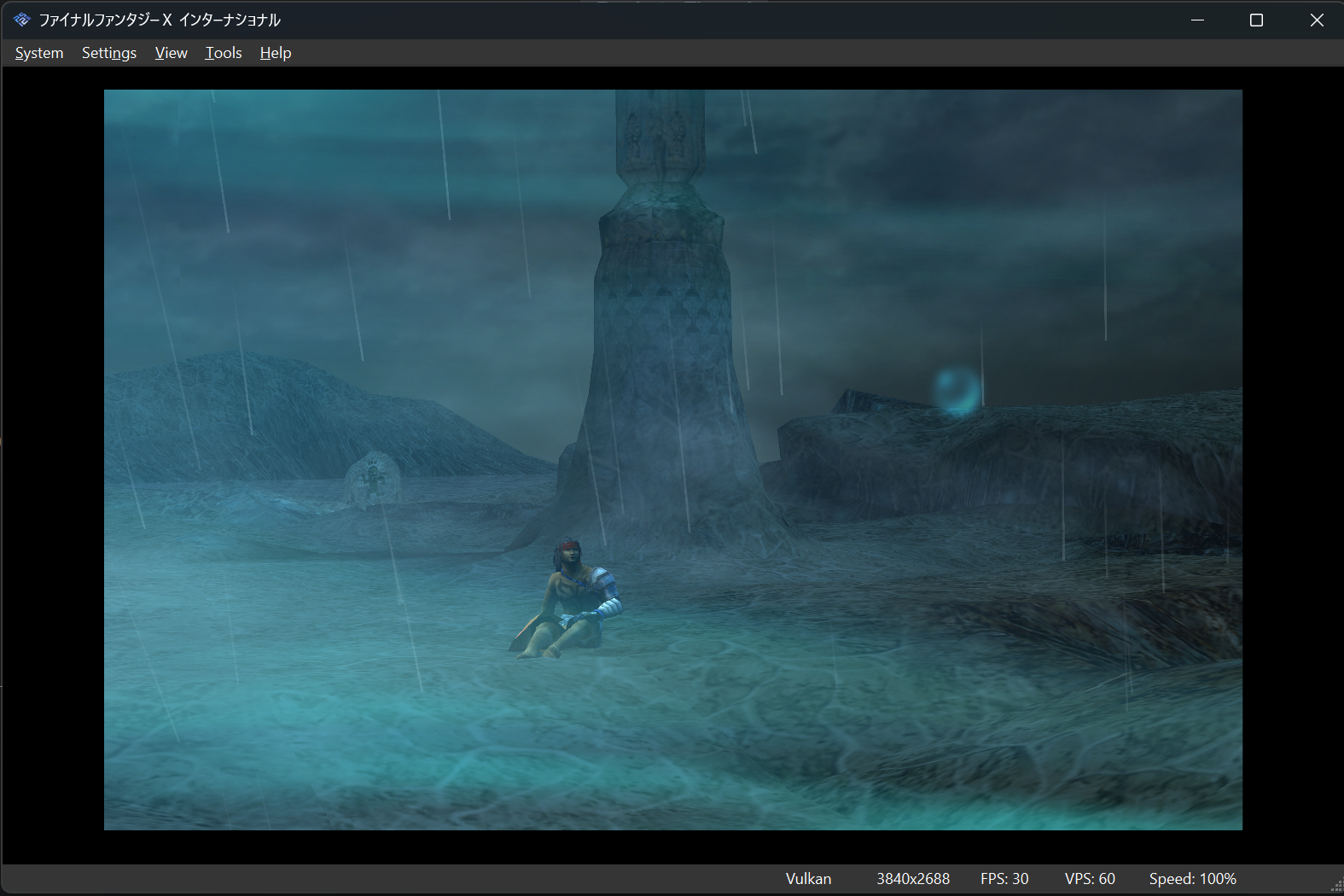The image size is (1344, 896).
Task: Click the 3840x2688 resolution status text
Action: click(x=913, y=879)
